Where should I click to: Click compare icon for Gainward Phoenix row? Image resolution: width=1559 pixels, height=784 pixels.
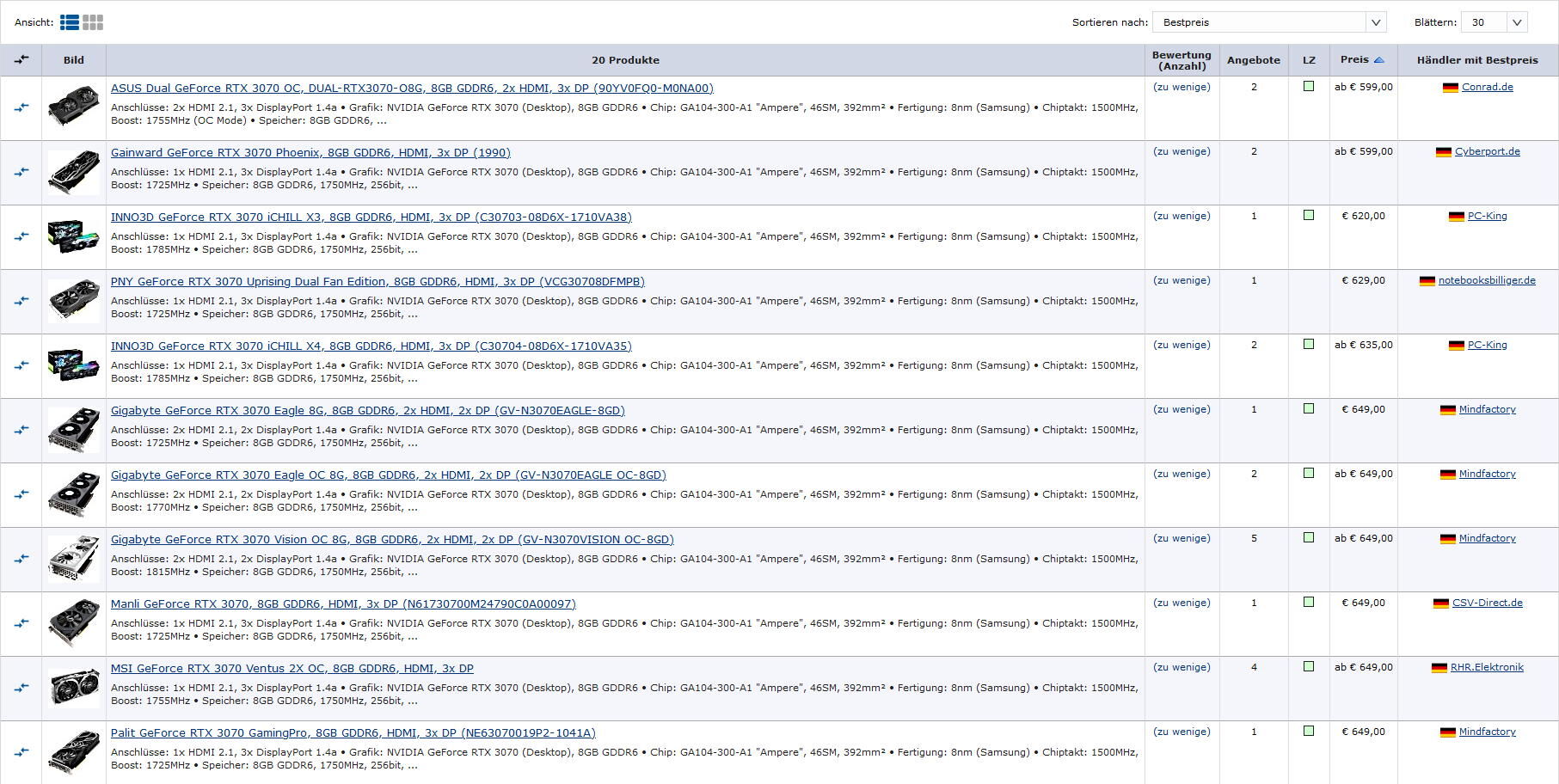pyautogui.click(x=21, y=172)
